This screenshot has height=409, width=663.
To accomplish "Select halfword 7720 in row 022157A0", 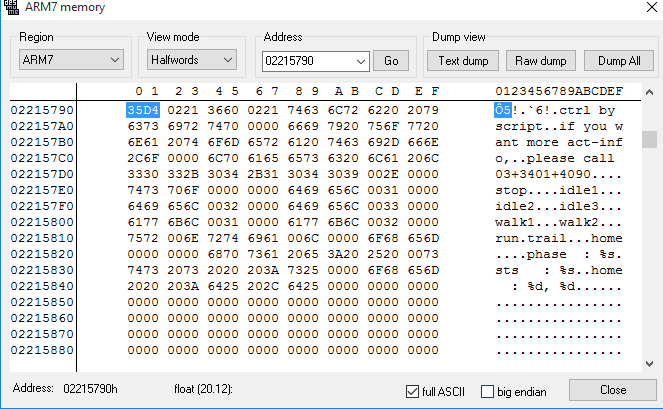I will click(x=423, y=126).
